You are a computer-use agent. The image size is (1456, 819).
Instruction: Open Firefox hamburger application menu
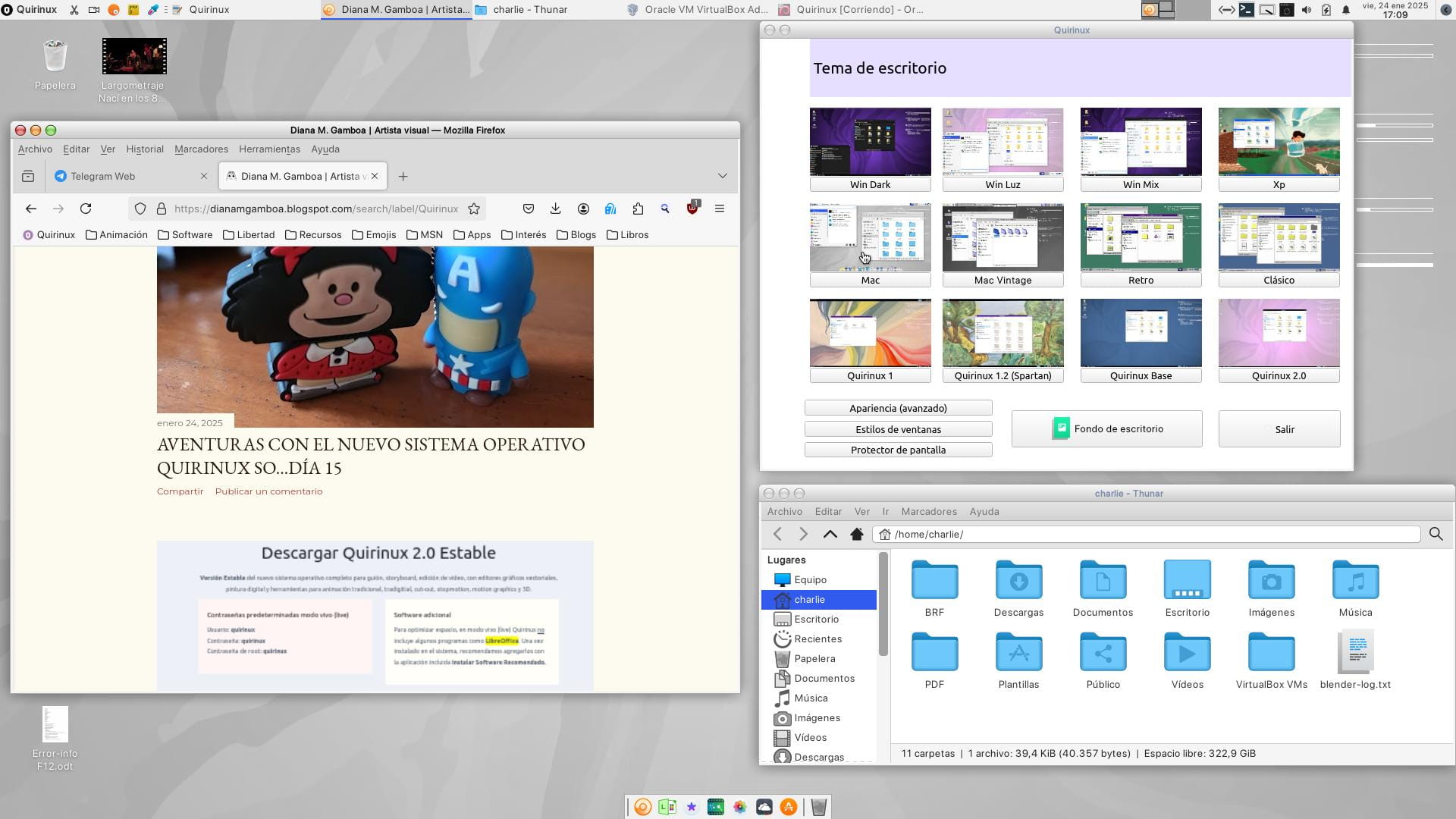point(720,209)
